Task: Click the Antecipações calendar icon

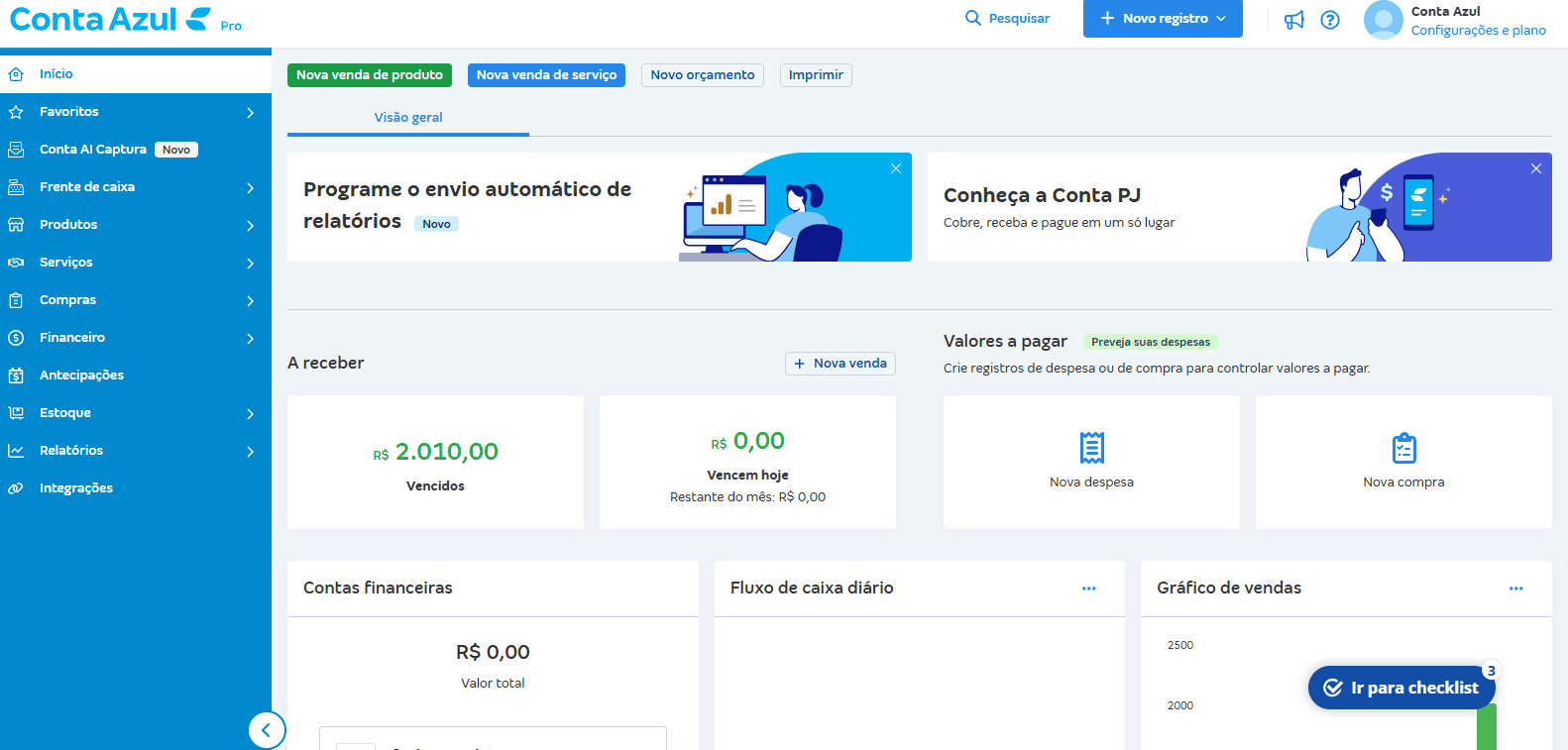Action: [16, 375]
